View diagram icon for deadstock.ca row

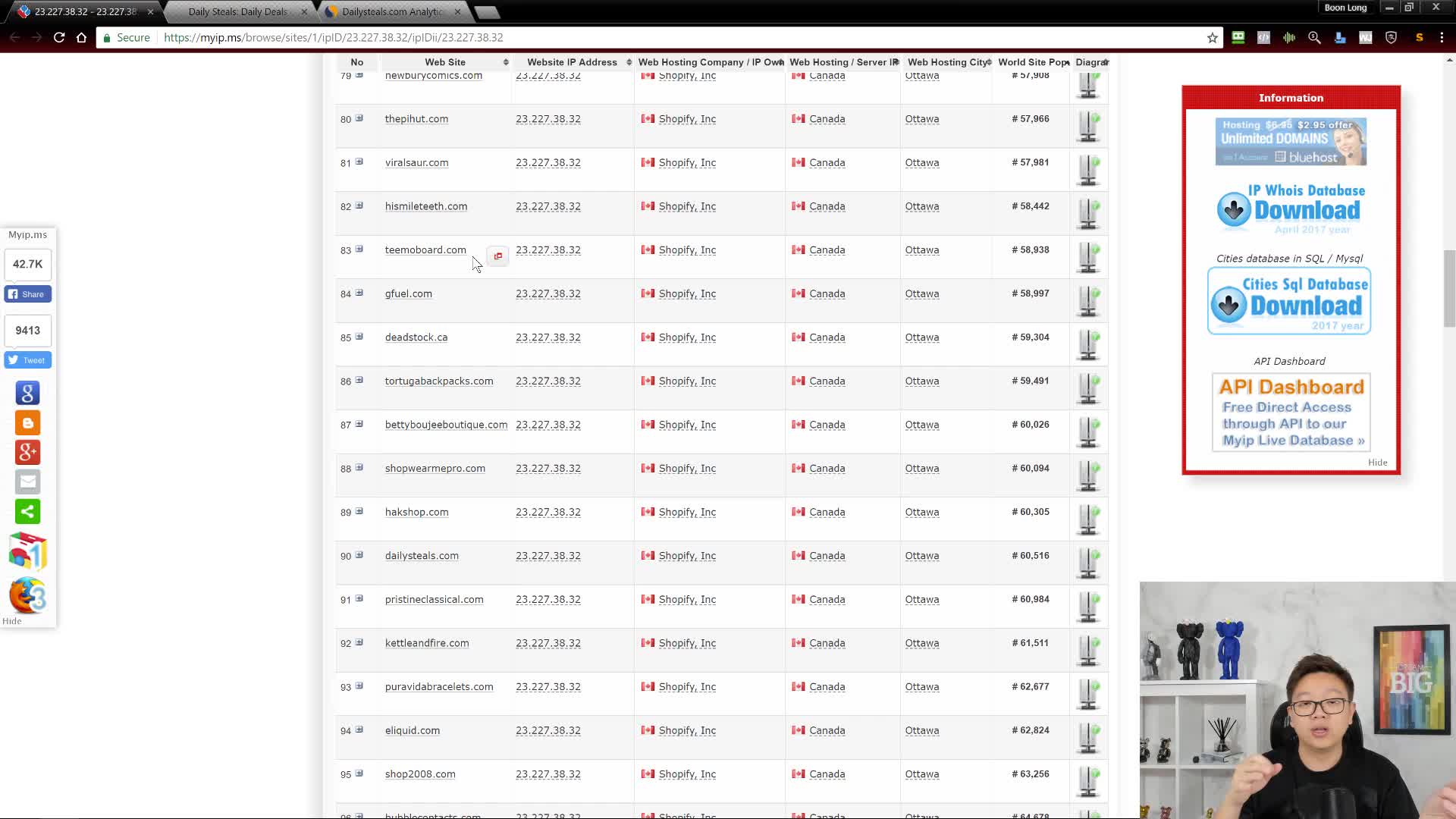tap(1088, 345)
